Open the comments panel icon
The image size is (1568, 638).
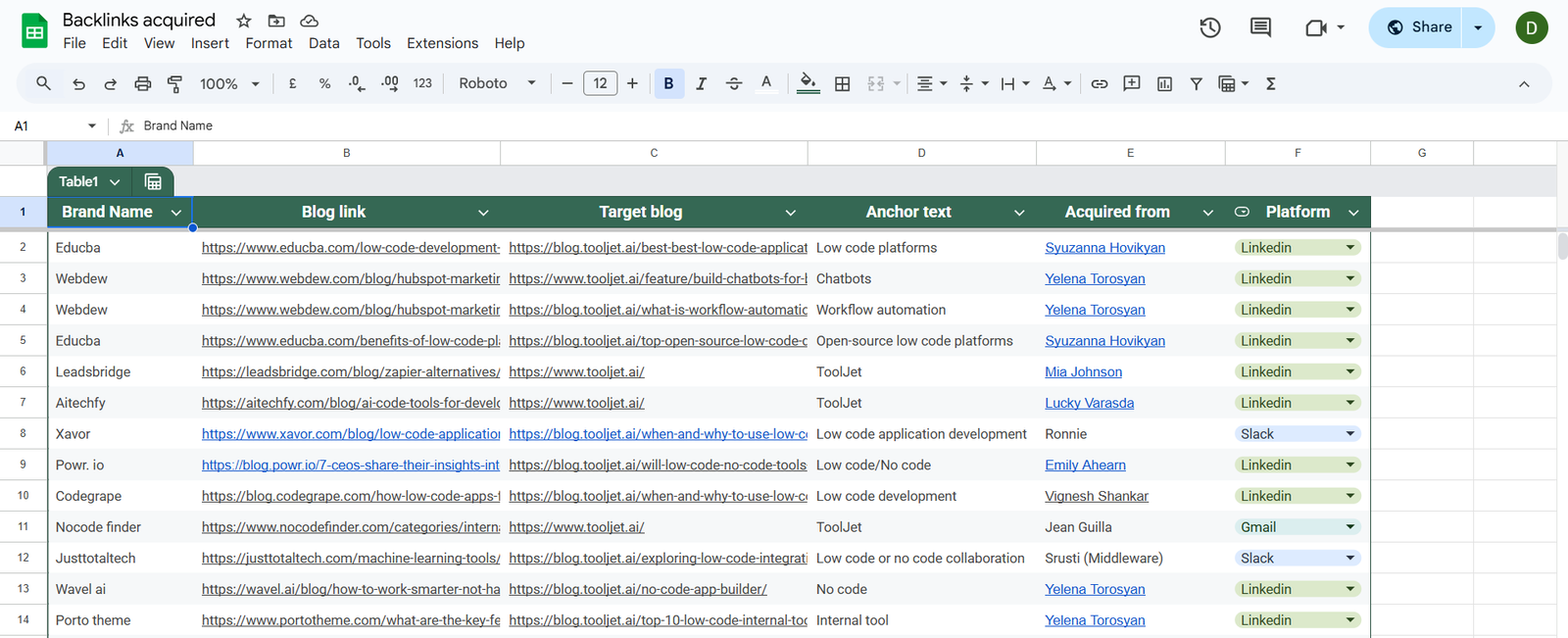pyautogui.click(x=1260, y=27)
